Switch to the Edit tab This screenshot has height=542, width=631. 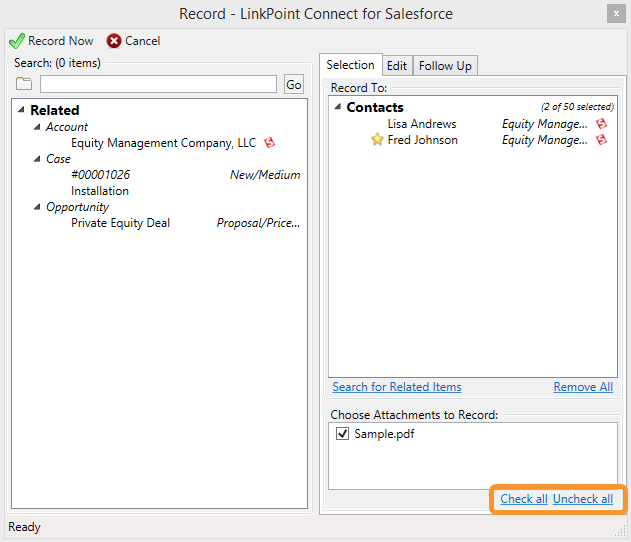(397, 66)
